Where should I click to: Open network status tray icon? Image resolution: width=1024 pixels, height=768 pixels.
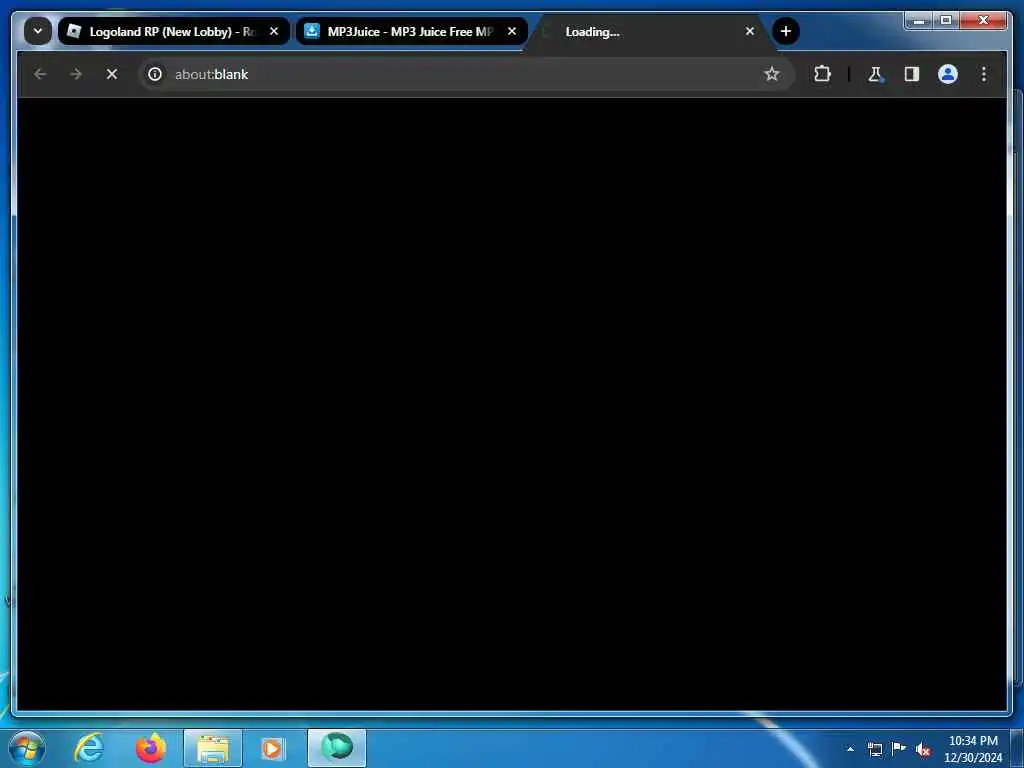[875, 749]
